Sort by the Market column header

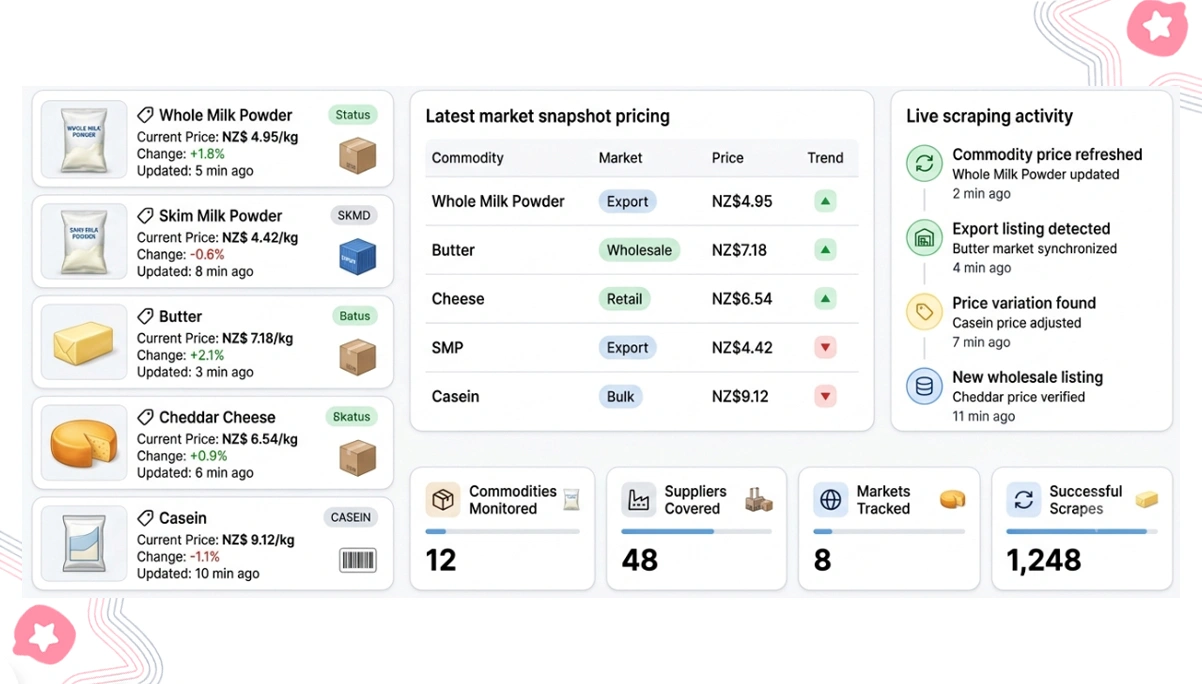pos(620,158)
